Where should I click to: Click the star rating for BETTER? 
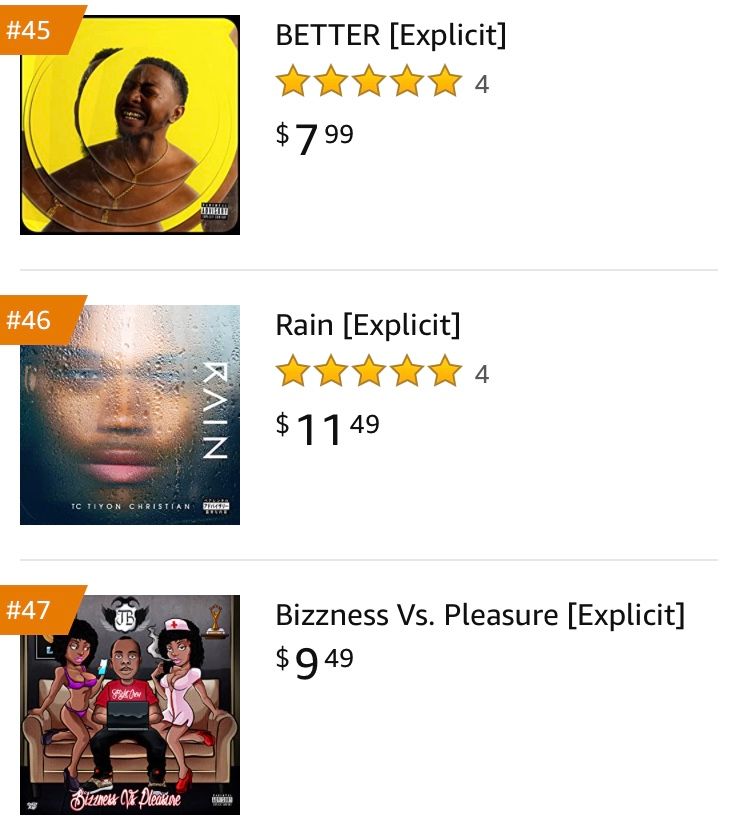[x=368, y=82]
